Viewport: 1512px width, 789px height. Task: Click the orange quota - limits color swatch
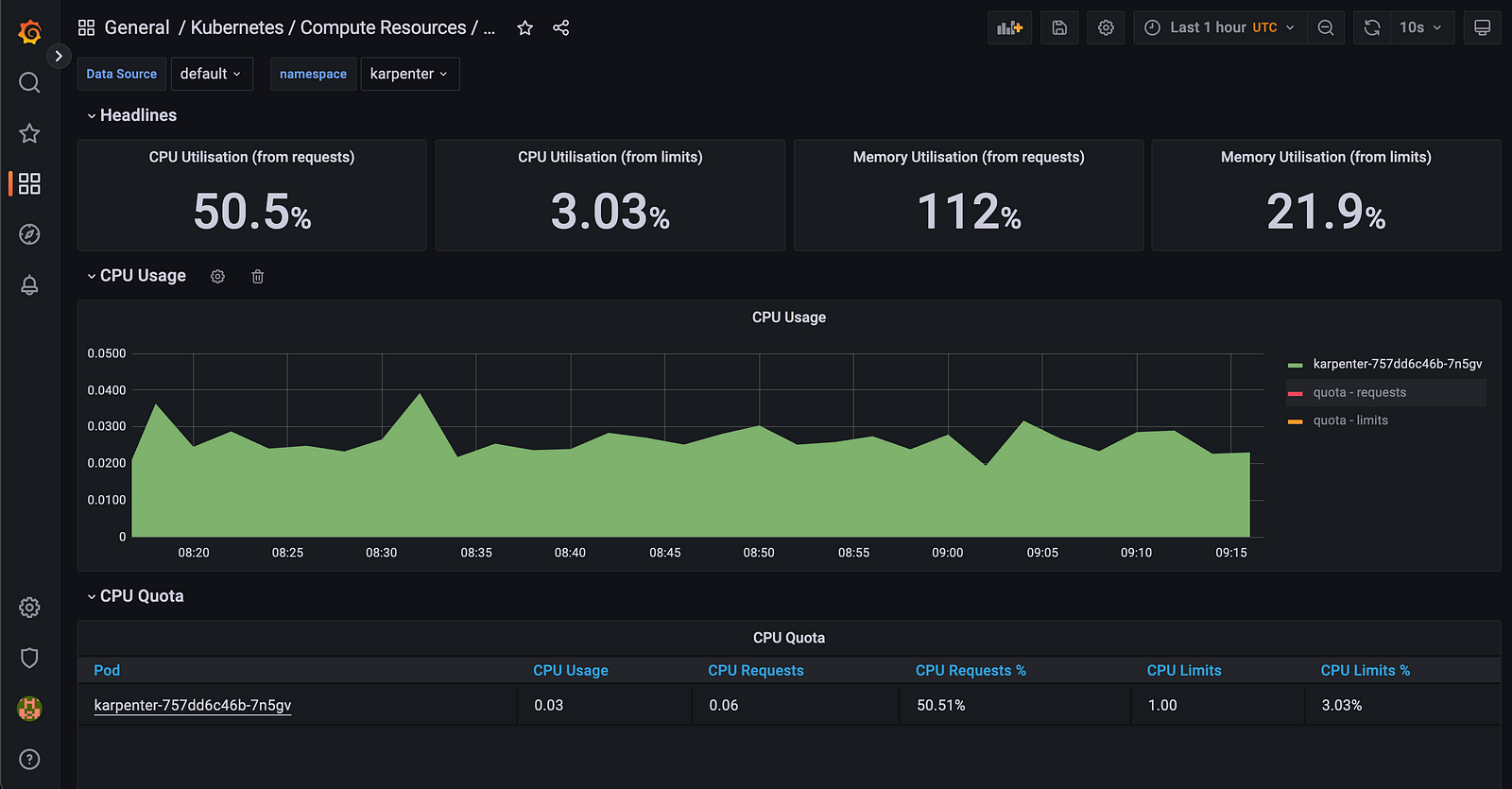click(x=1295, y=421)
